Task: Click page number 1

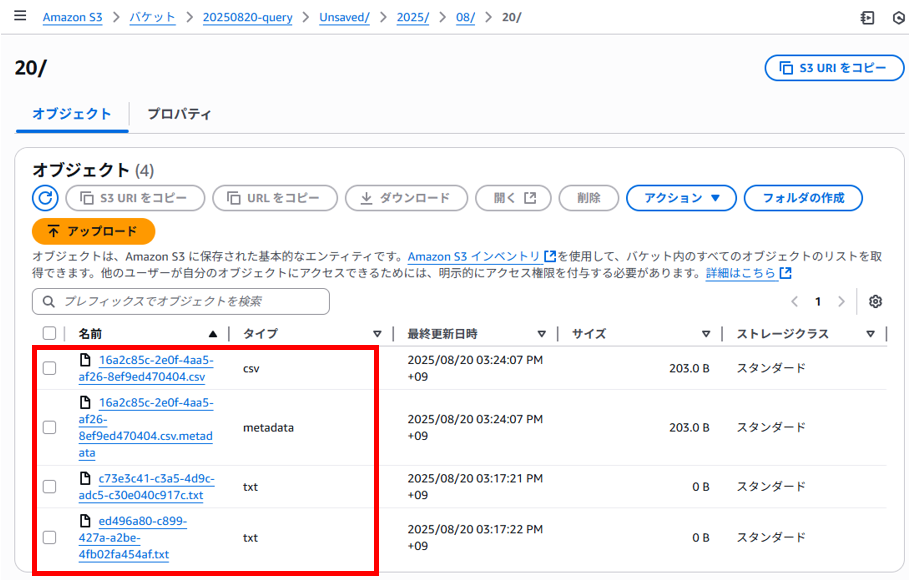Action: [818, 302]
